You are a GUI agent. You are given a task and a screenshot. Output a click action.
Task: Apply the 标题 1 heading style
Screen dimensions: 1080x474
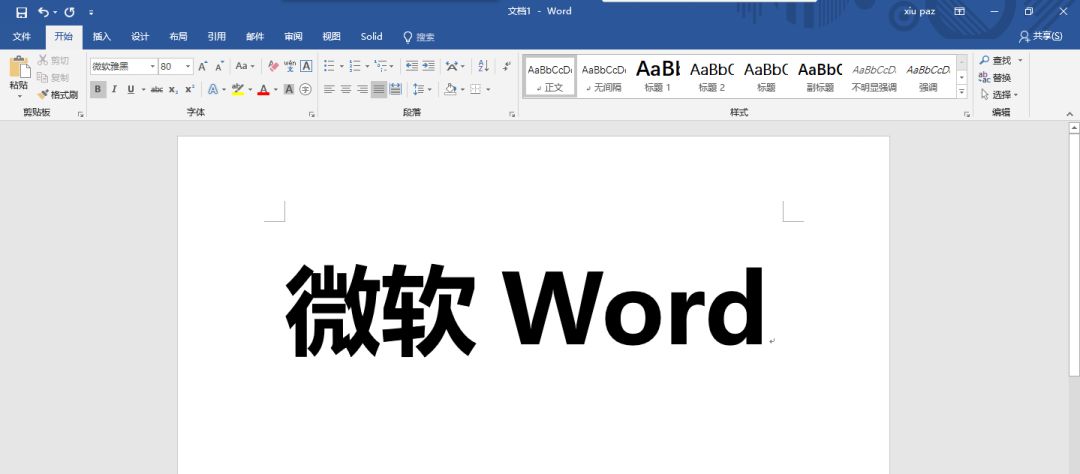658,75
